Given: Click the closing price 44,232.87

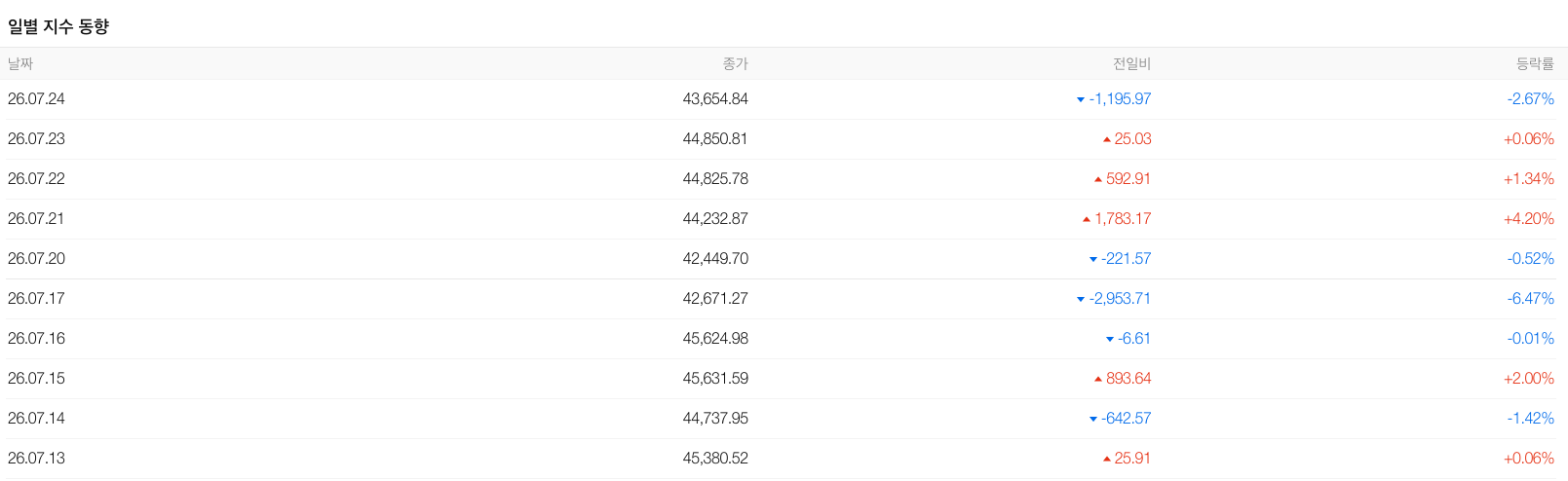Looking at the screenshot, I should tap(715, 219).
